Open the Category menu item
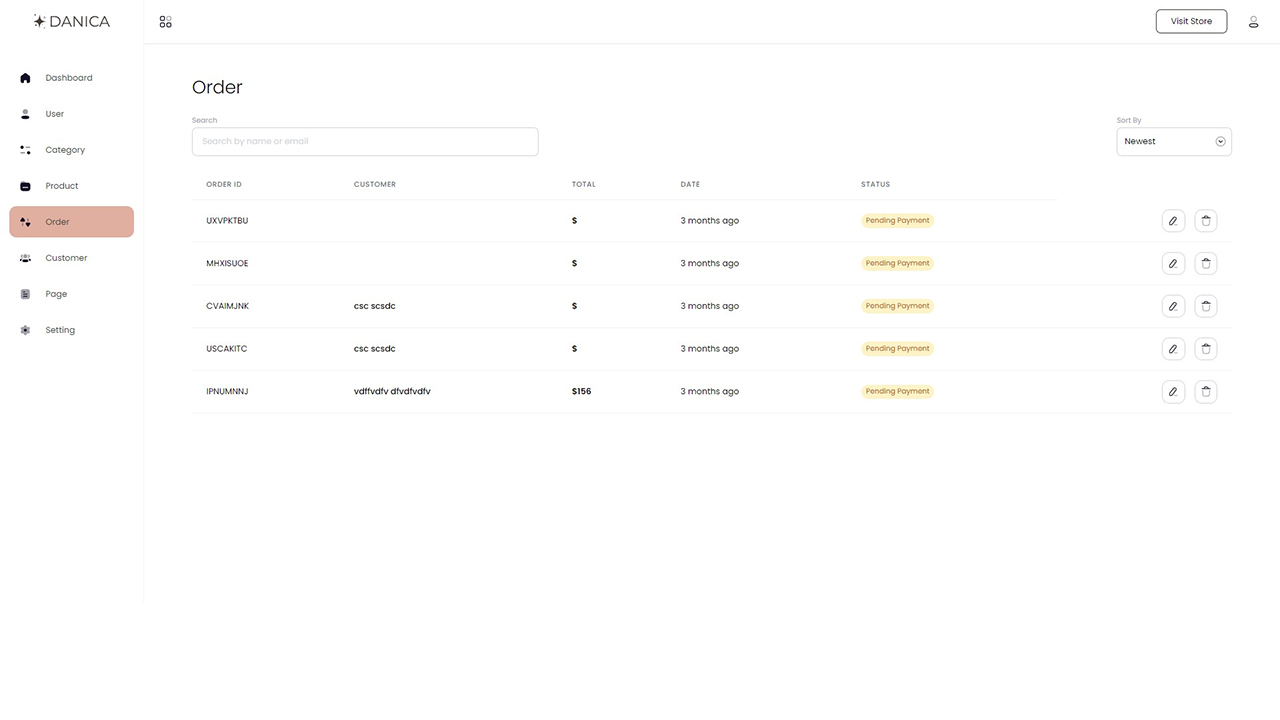The width and height of the screenshot is (1280, 720). point(71,150)
